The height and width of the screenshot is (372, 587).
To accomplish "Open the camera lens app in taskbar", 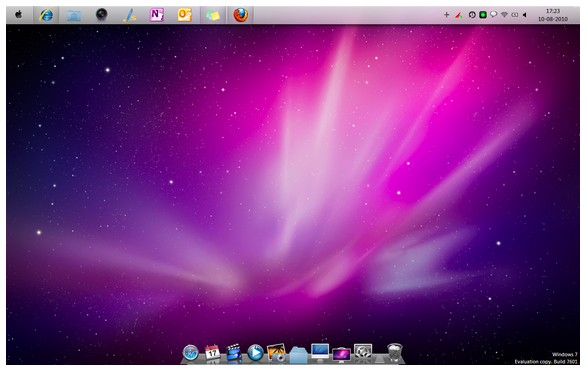I will pos(101,15).
